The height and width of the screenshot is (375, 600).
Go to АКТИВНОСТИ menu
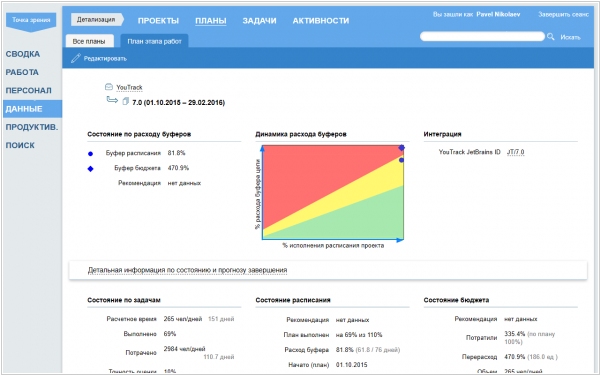[x=321, y=21]
